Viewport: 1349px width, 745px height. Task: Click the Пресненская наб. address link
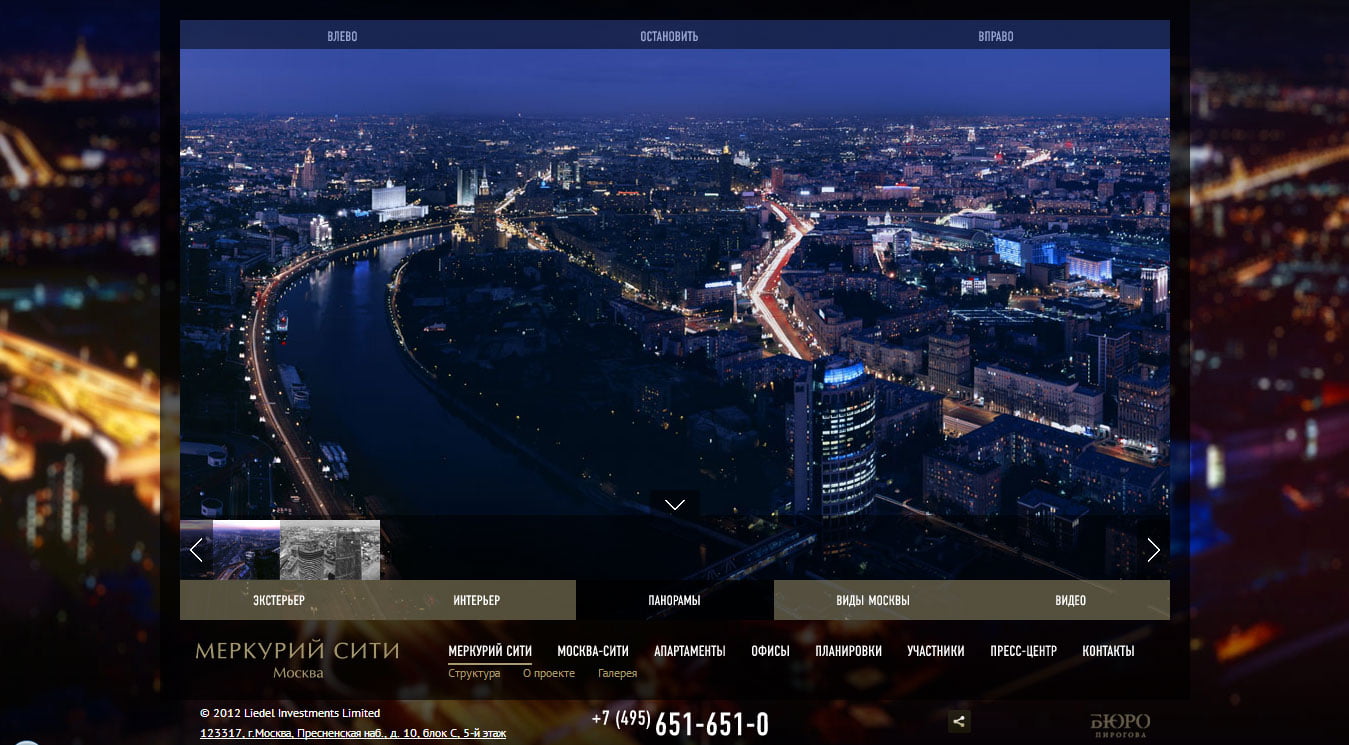point(352,733)
